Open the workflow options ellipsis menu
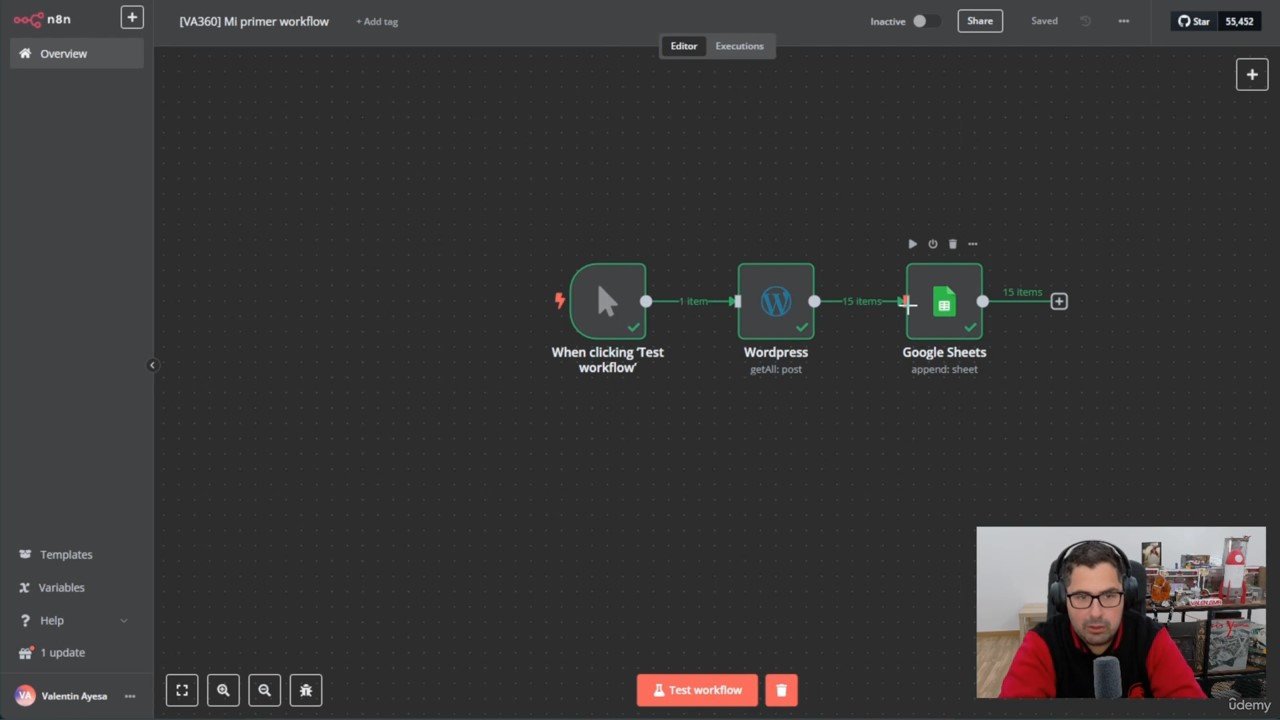This screenshot has width=1280, height=720. pyautogui.click(x=1124, y=21)
